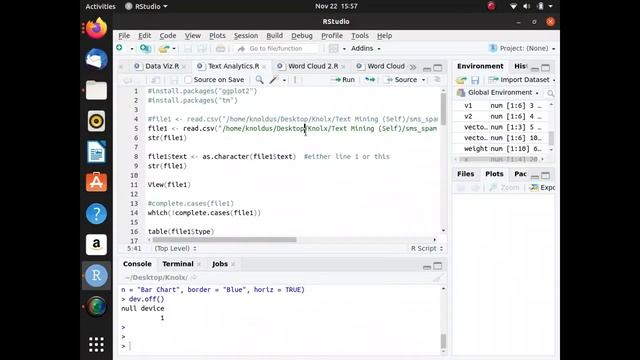Viewport: 640px width, 360px height.
Task: Open Firefox from the Ubuntu dock
Action: pos(96,29)
